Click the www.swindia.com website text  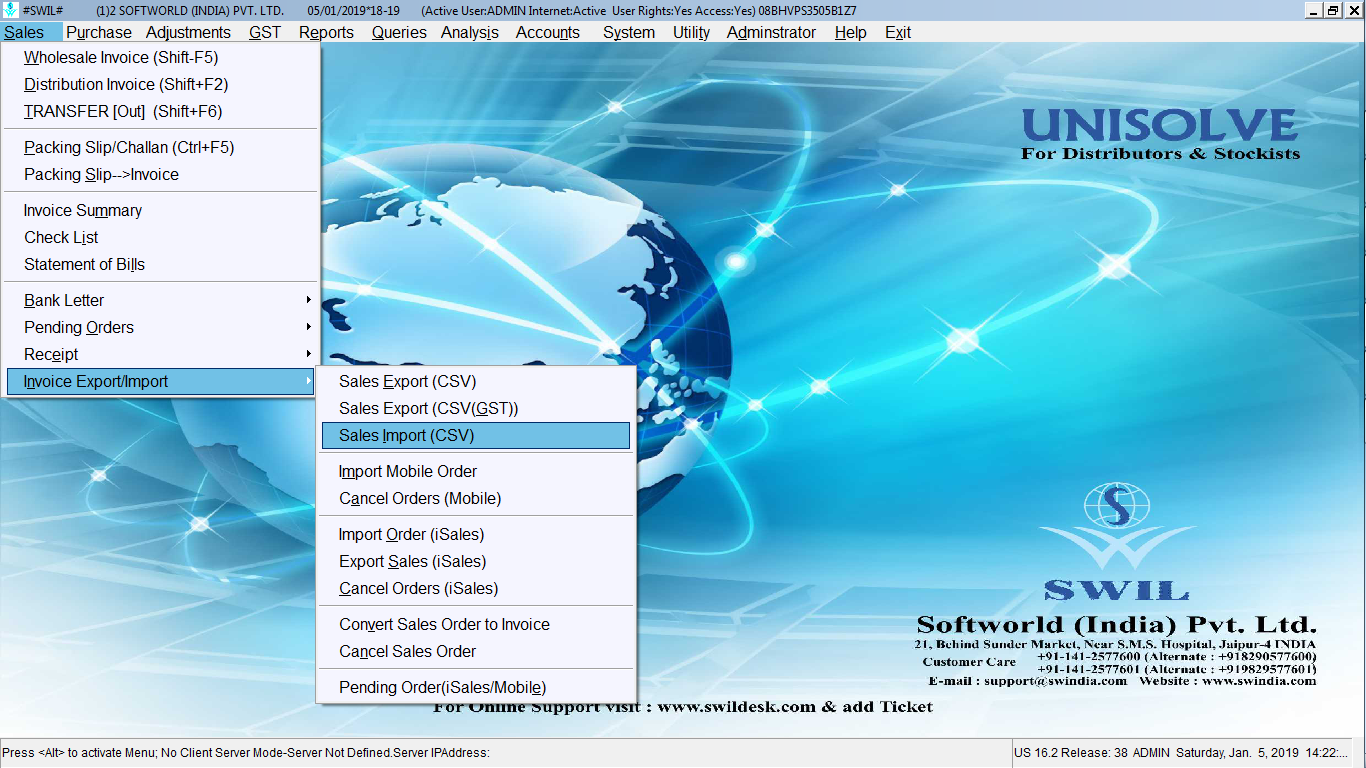(1259, 681)
